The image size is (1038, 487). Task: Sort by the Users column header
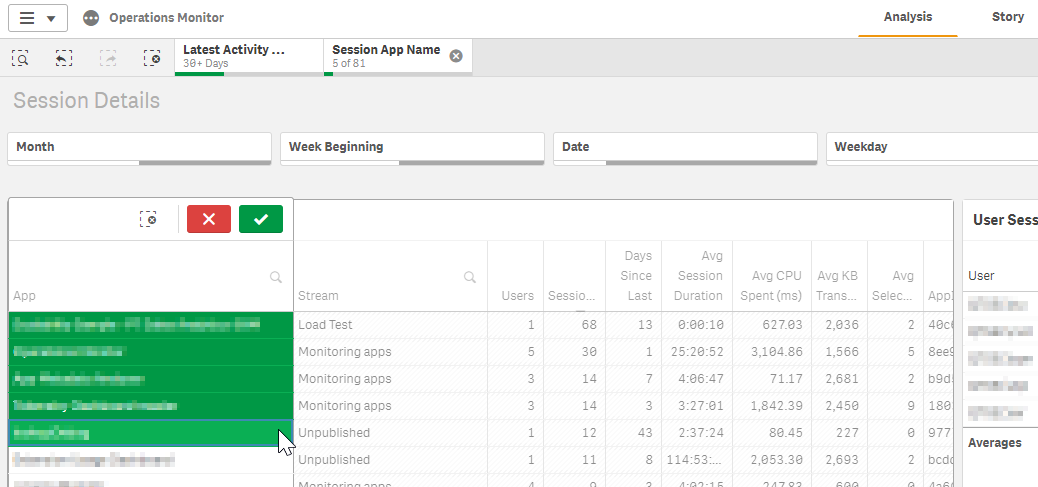pos(518,296)
